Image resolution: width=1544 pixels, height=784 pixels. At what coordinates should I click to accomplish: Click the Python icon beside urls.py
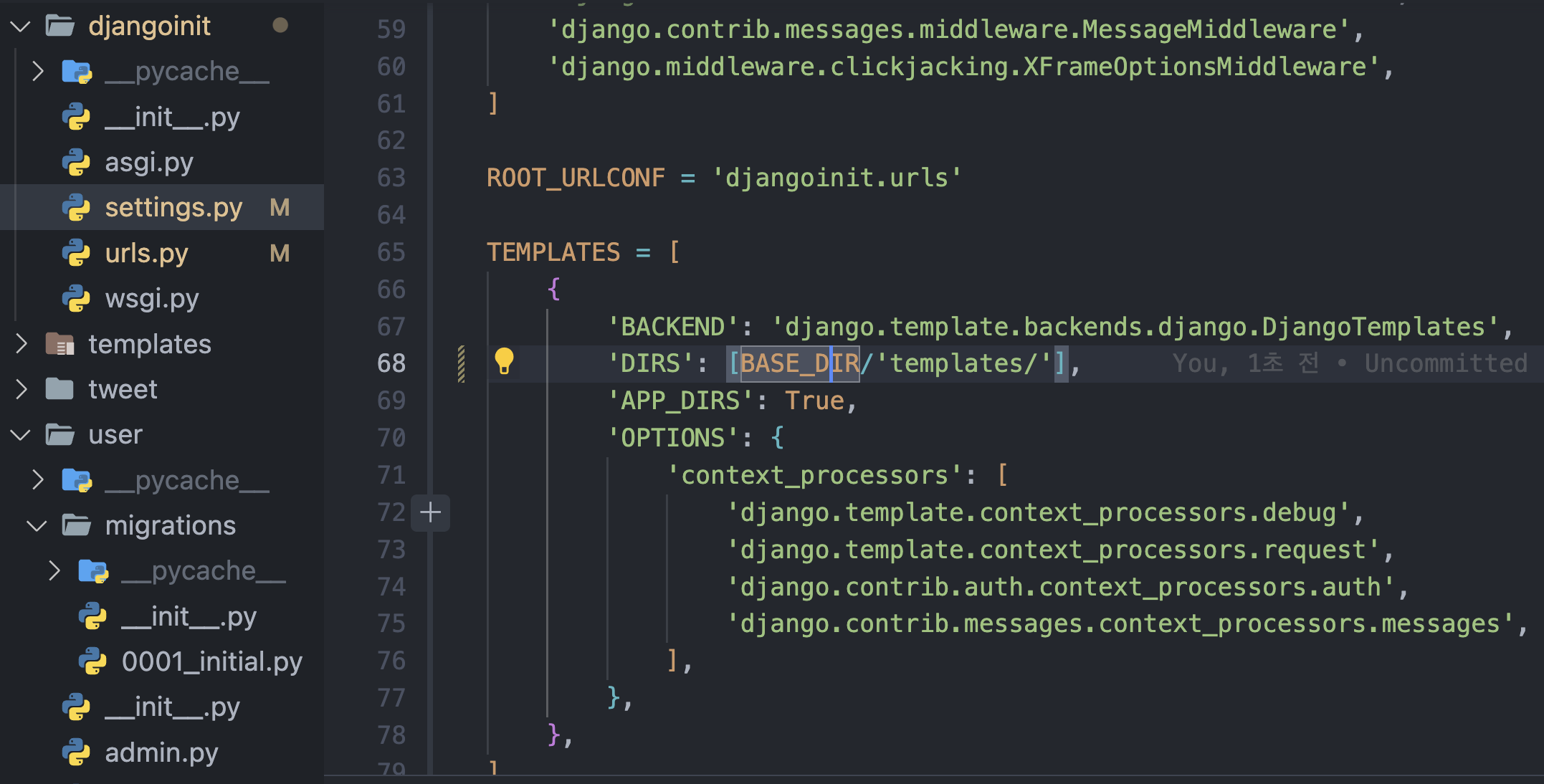(x=76, y=253)
